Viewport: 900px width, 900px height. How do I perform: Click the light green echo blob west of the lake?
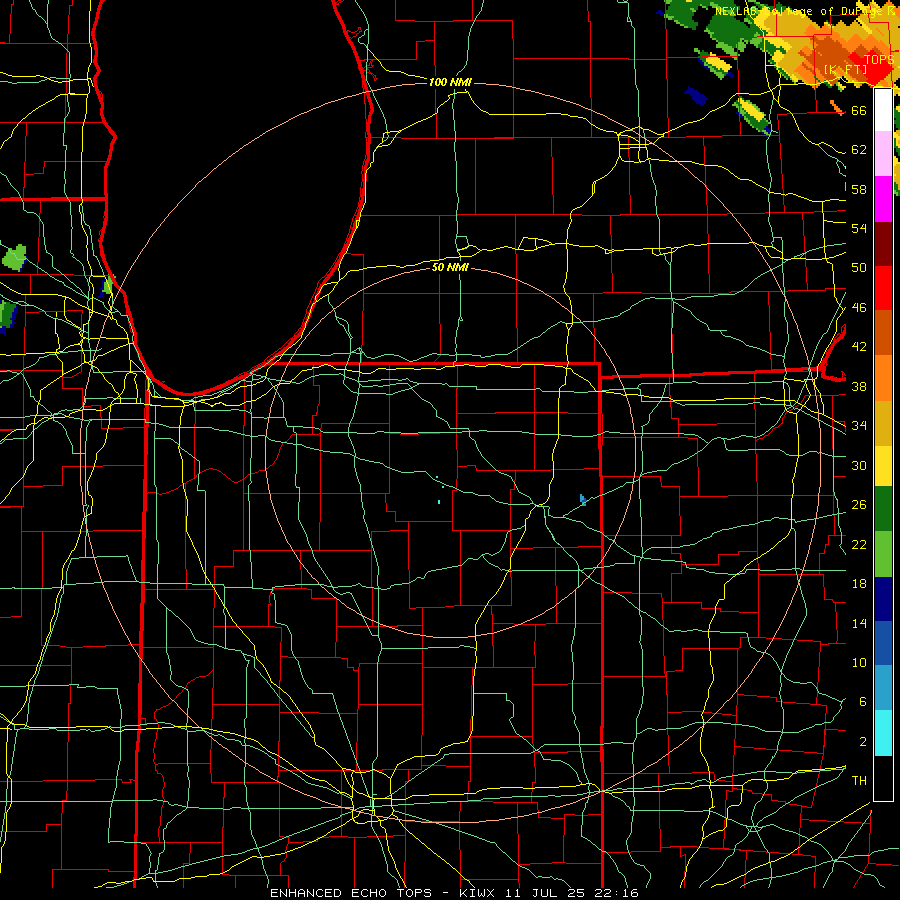14,258
